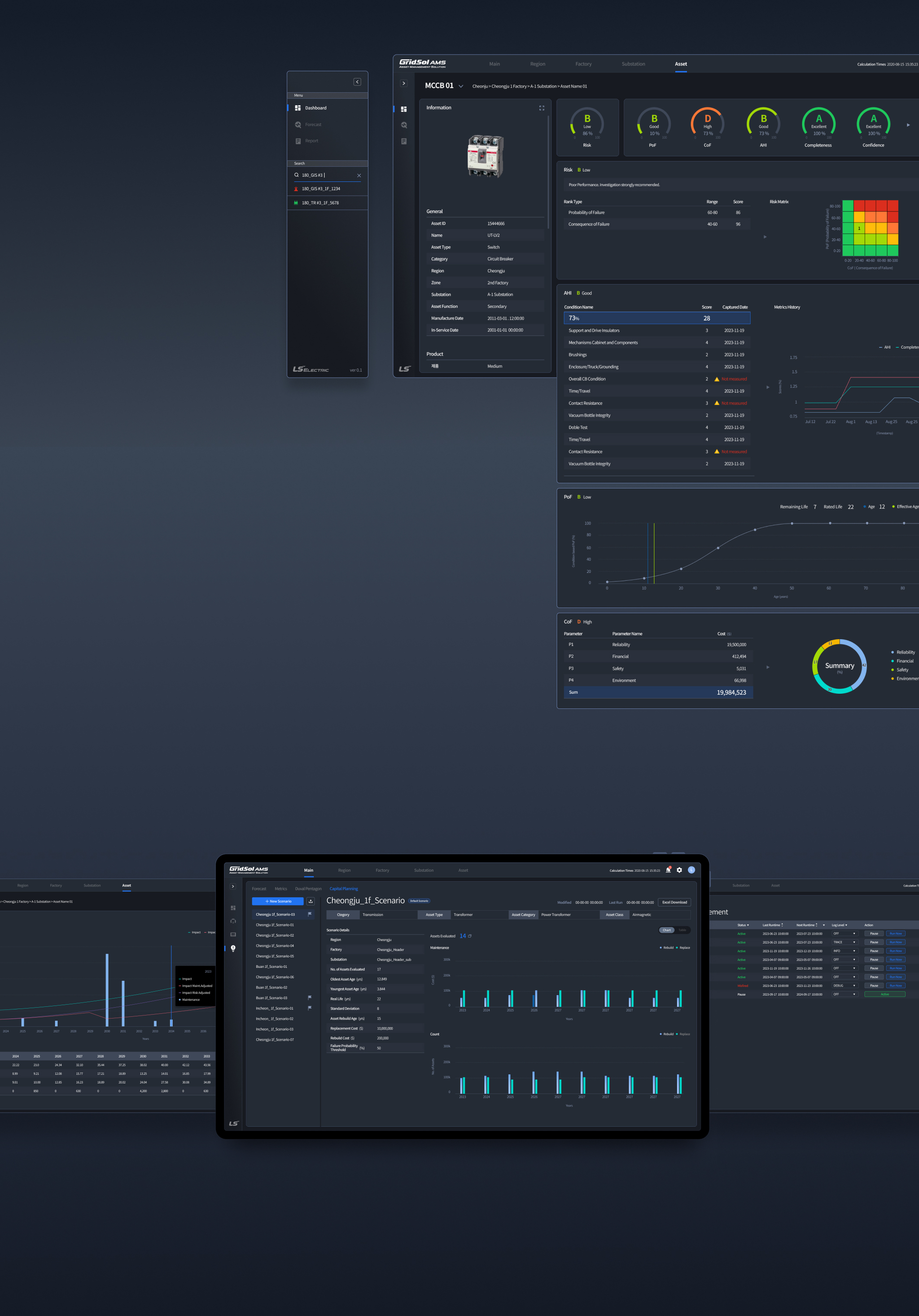Clear the 180_GIS #3 search text
The image size is (919, 1316).
pos(359,175)
